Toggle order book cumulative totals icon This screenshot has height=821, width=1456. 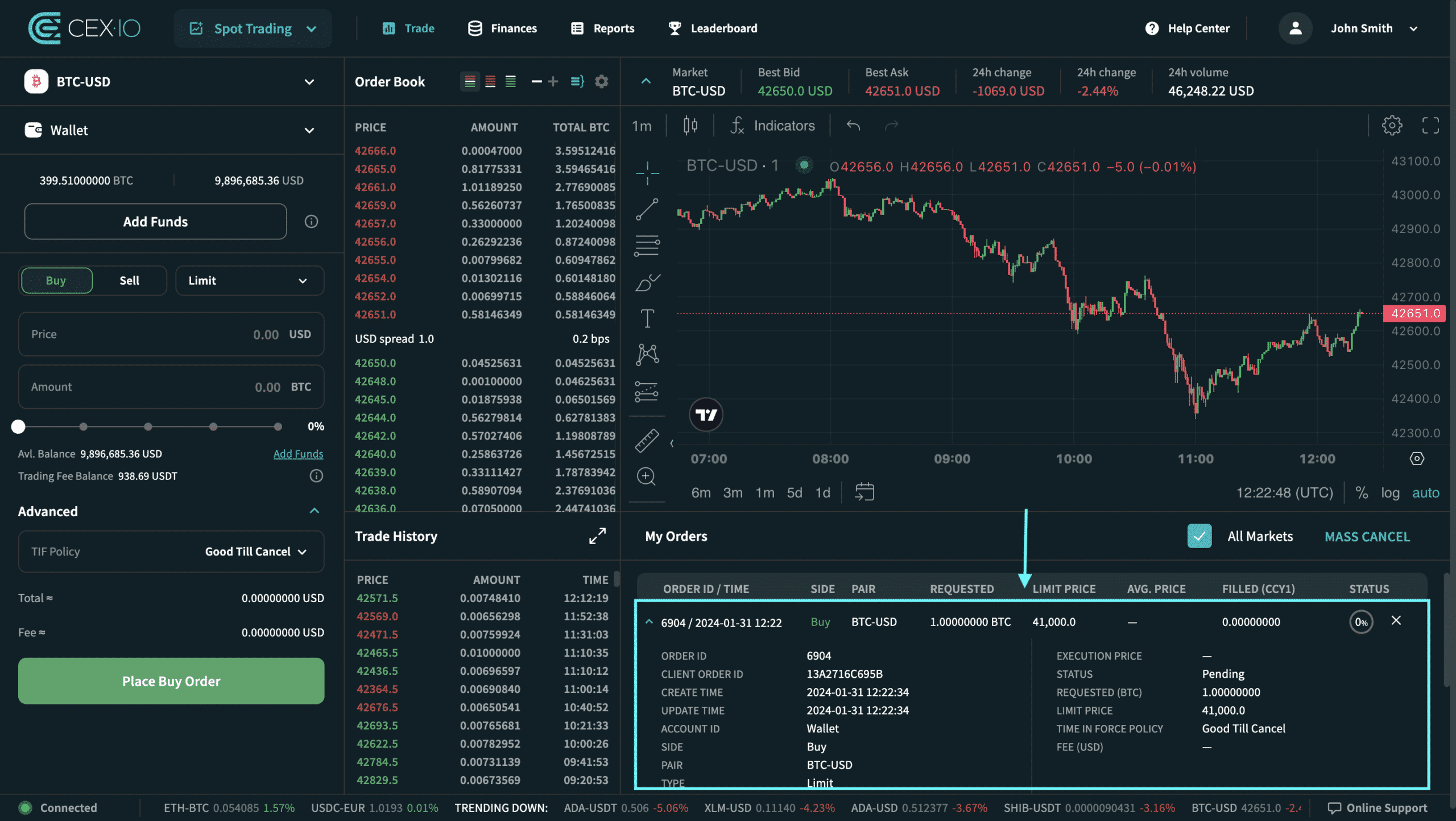(x=577, y=82)
